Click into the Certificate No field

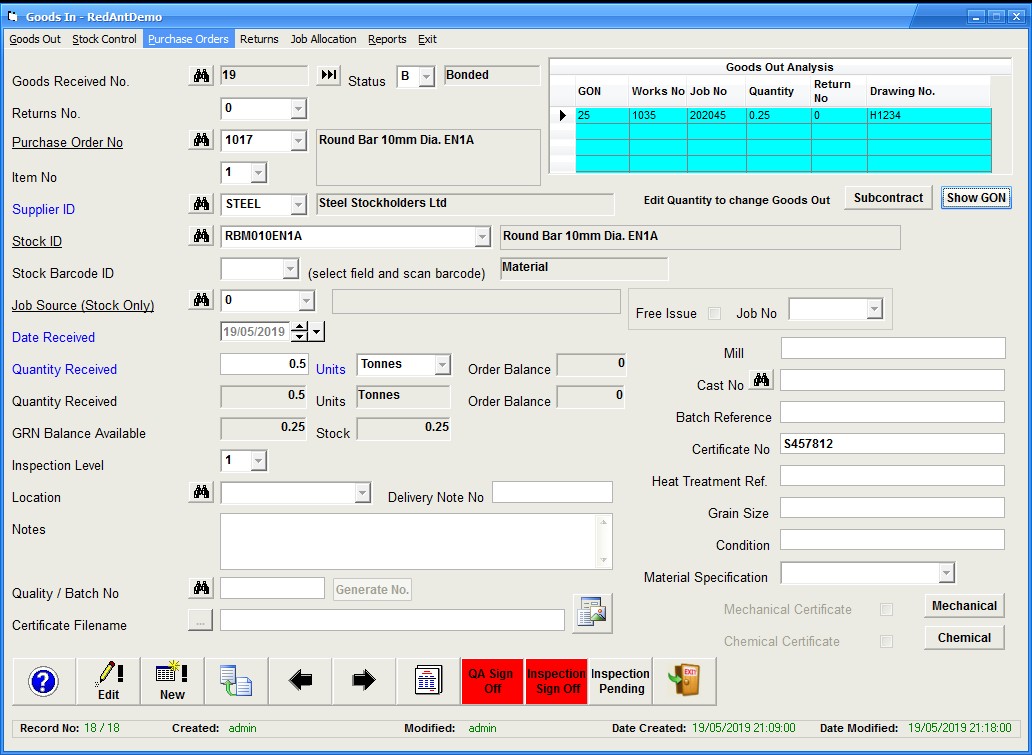(x=892, y=444)
